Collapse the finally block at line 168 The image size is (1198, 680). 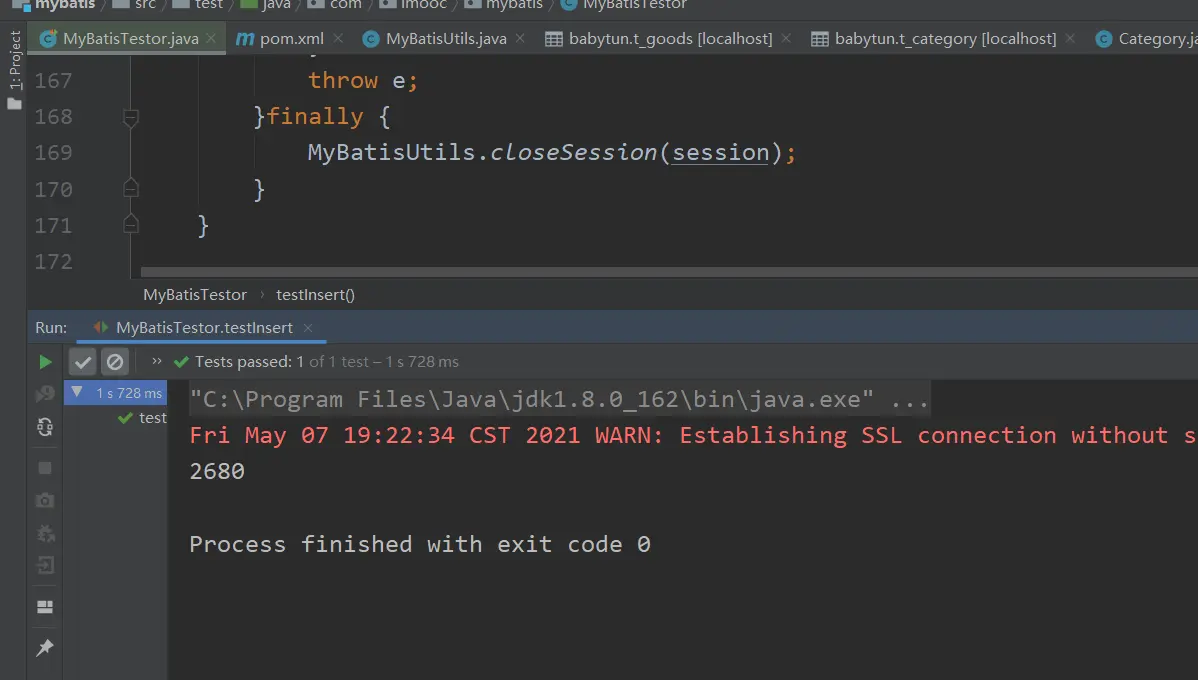coord(130,118)
